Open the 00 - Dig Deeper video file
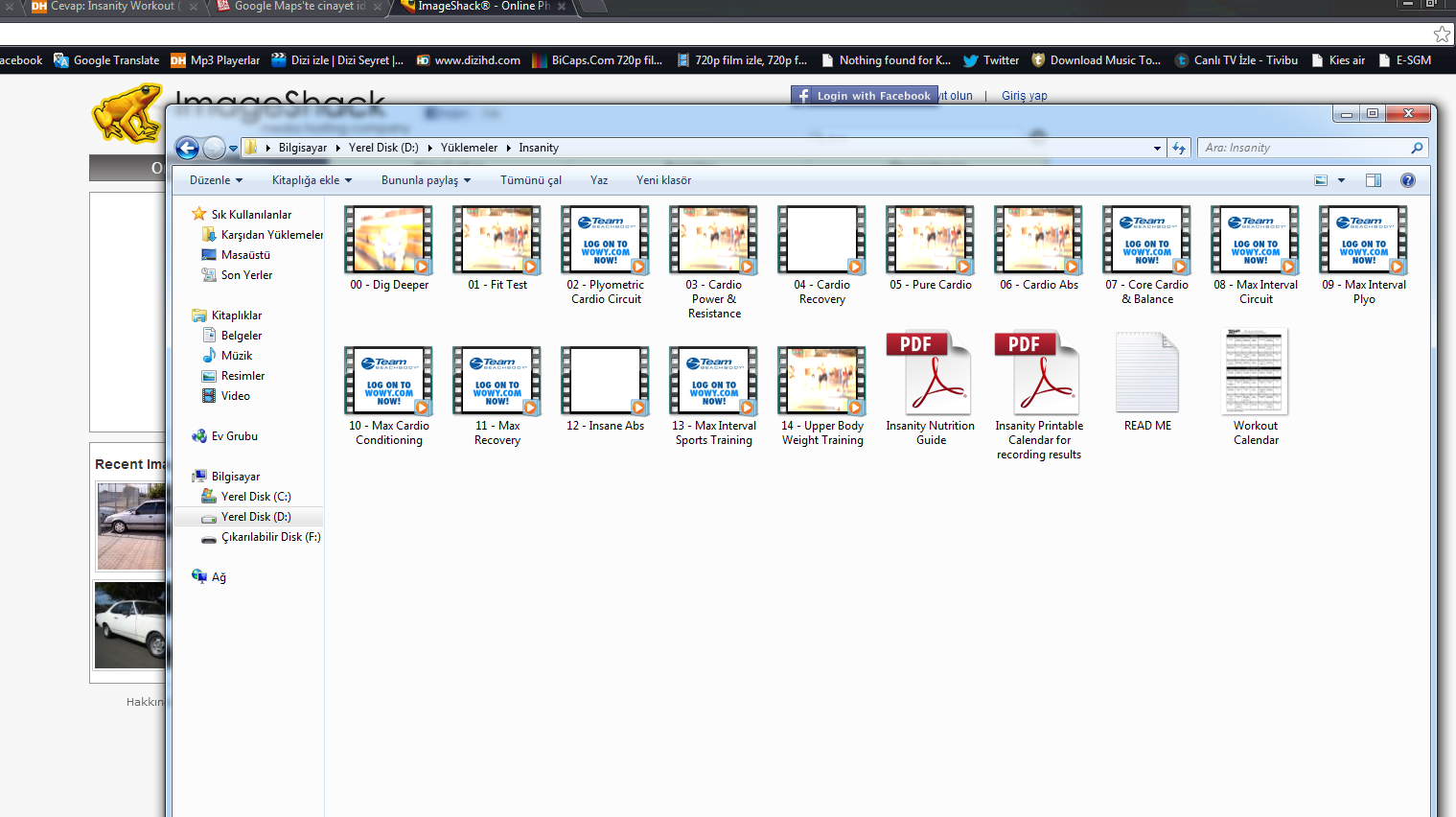Viewport: 1456px width, 817px height. pyautogui.click(x=388, y=248)
